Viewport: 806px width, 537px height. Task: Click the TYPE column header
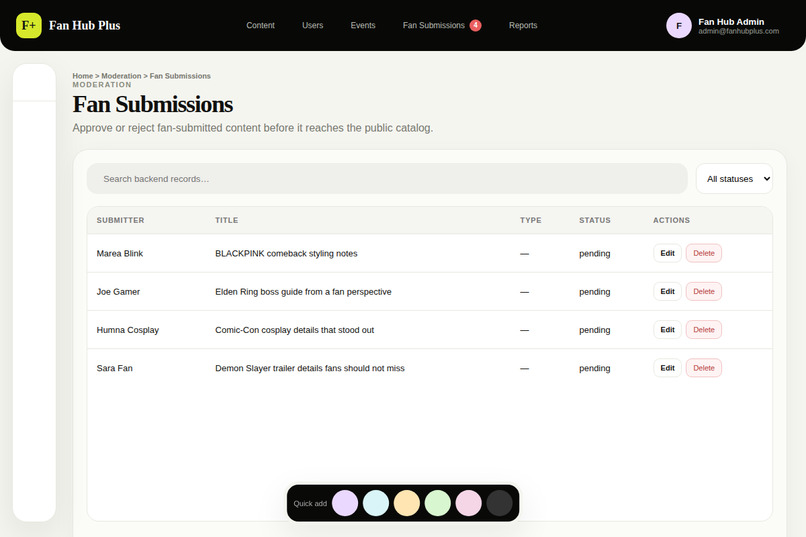(x=530, y=220)
